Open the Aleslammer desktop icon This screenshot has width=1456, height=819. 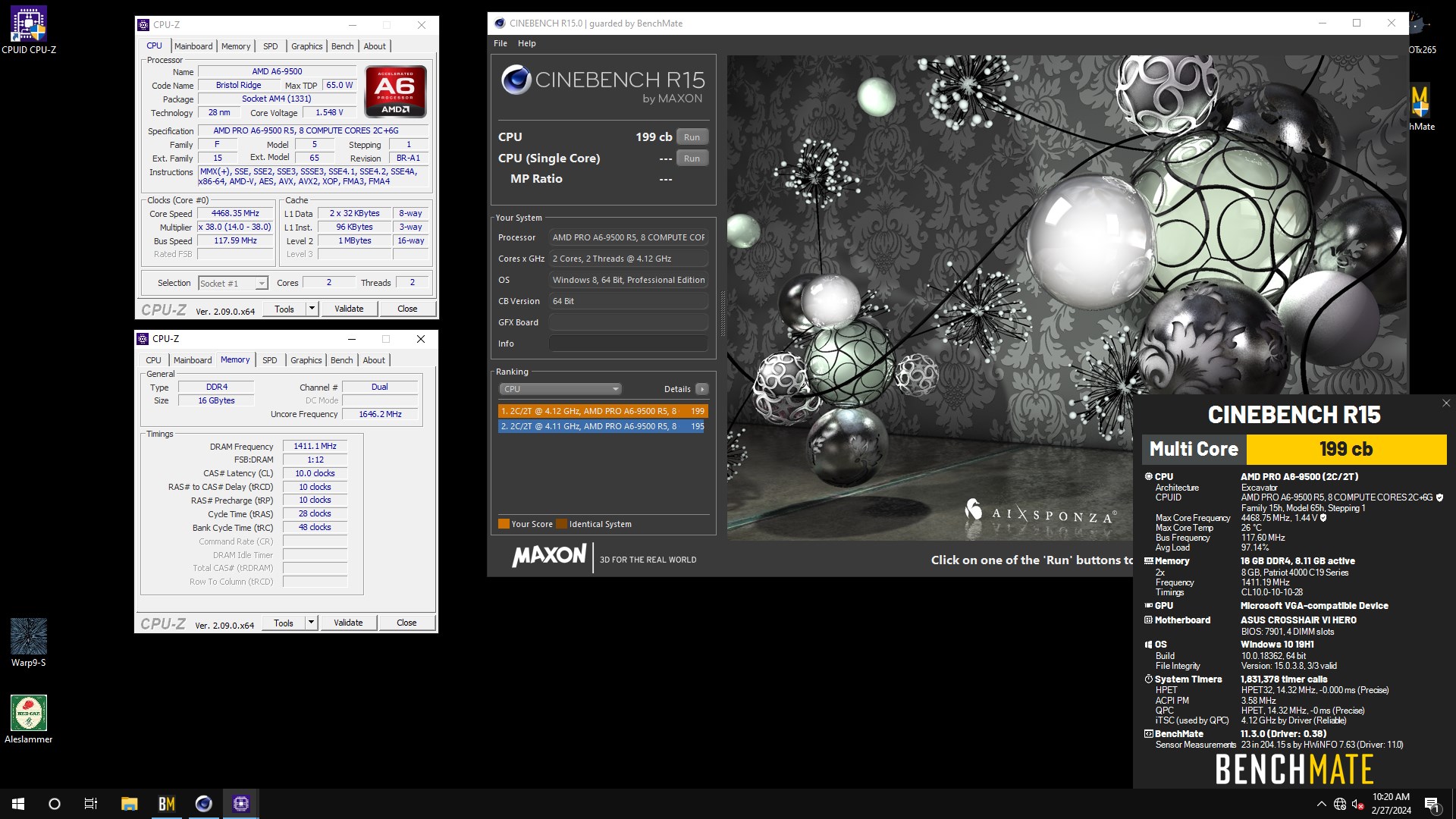pos(29,719)
